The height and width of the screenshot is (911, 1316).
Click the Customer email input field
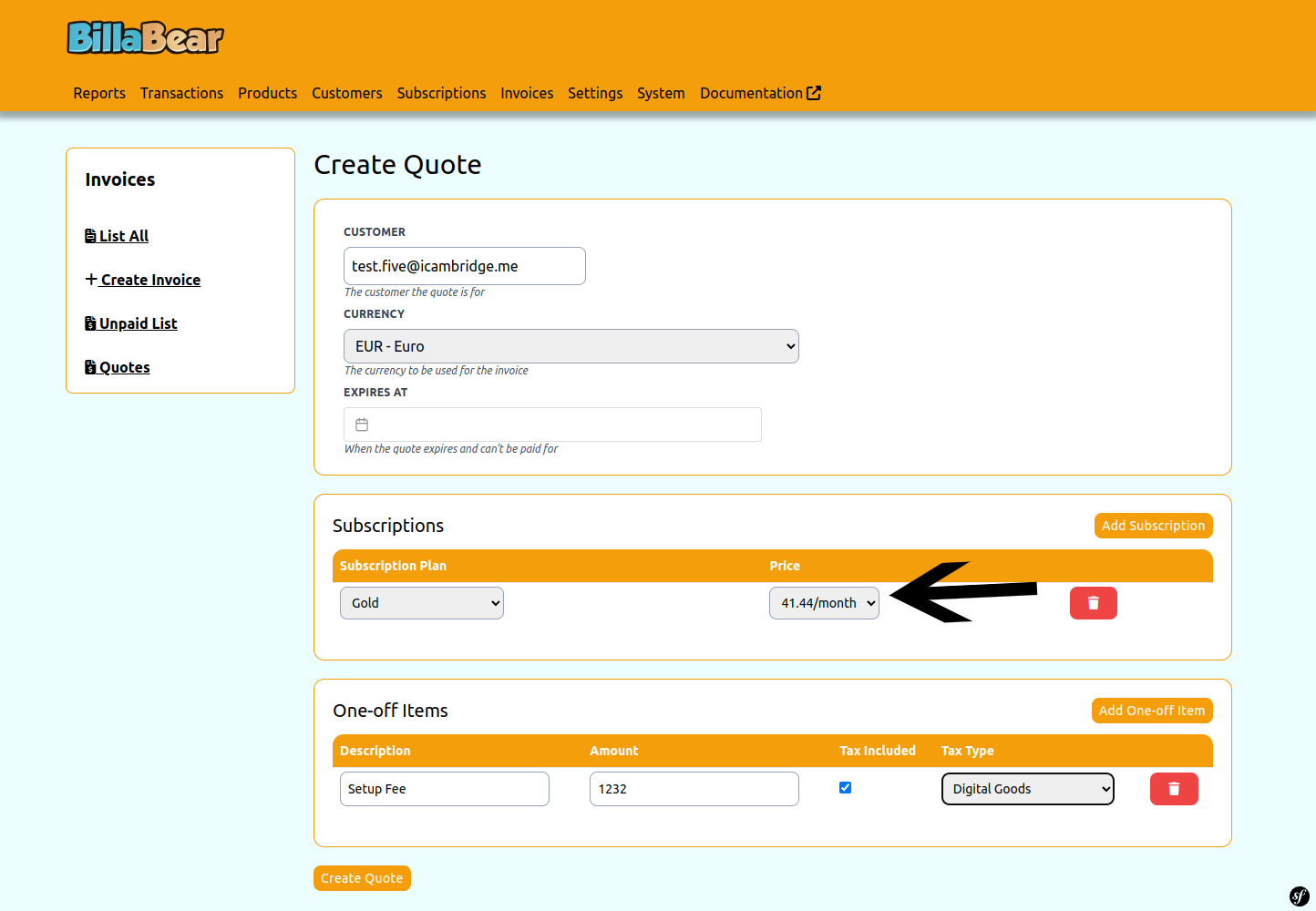[465, 266]
